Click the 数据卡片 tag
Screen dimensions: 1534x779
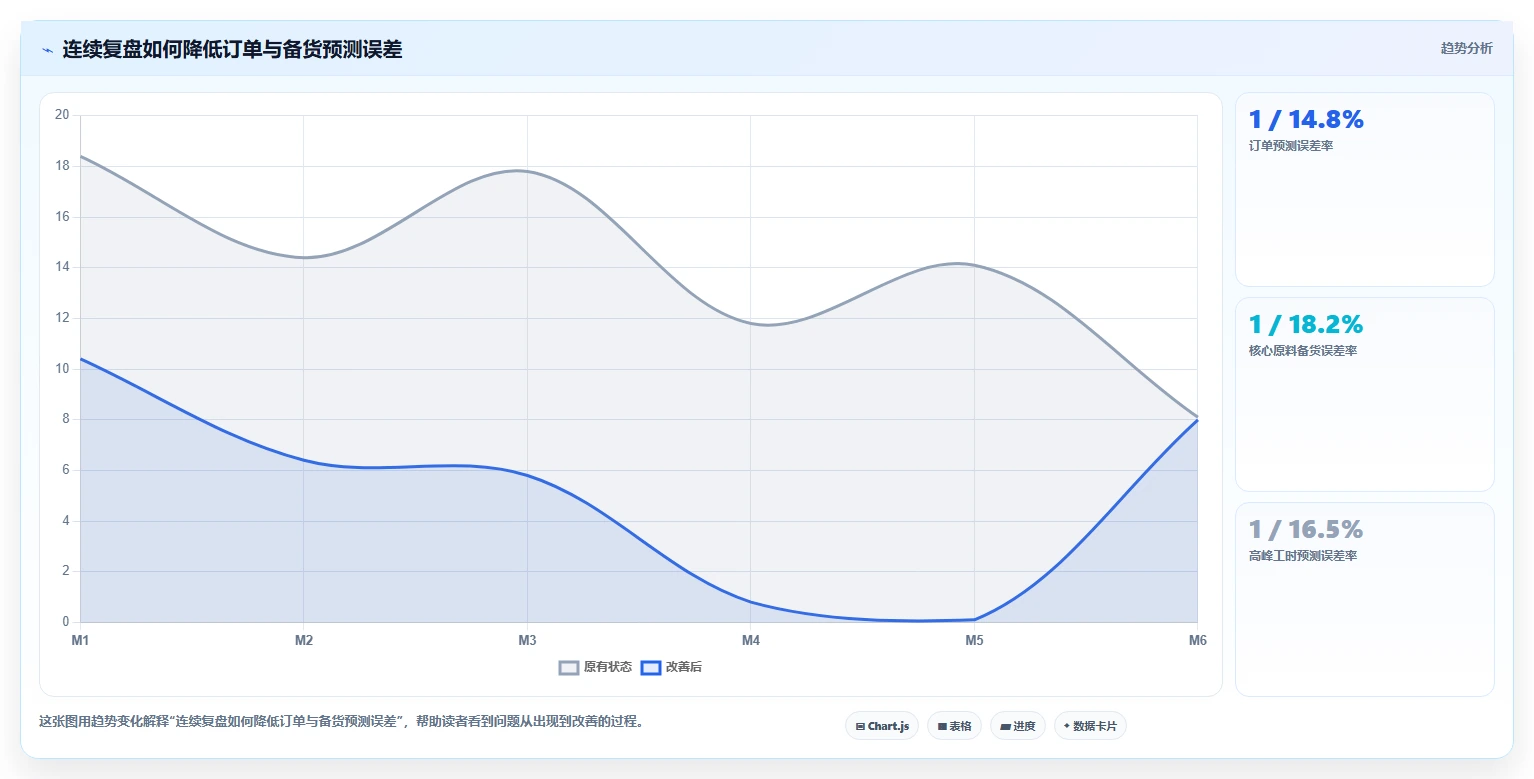point(1090,726)
